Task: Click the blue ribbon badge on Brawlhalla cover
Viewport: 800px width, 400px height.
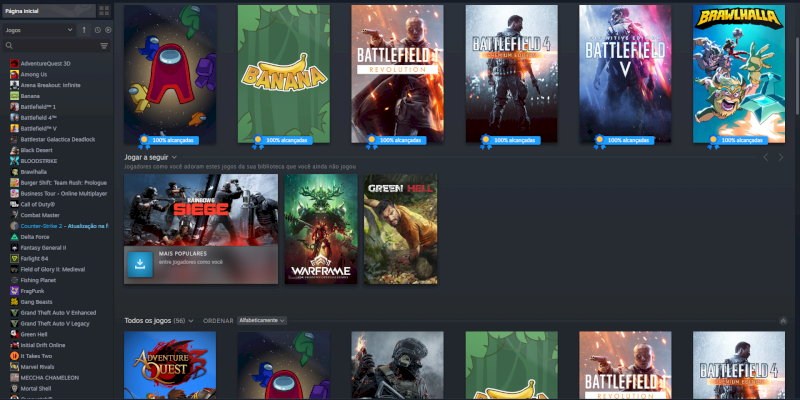Action: (x=713, y=141)
